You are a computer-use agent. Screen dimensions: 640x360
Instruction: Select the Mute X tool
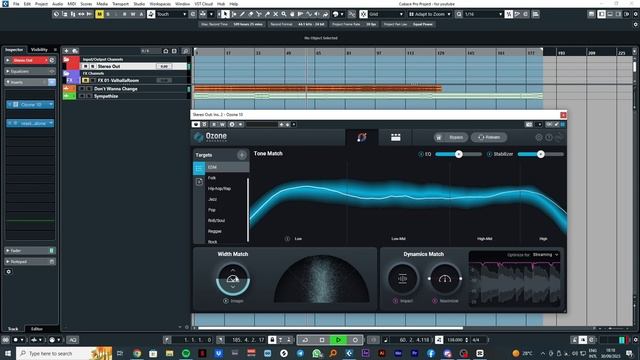point(276,14)
